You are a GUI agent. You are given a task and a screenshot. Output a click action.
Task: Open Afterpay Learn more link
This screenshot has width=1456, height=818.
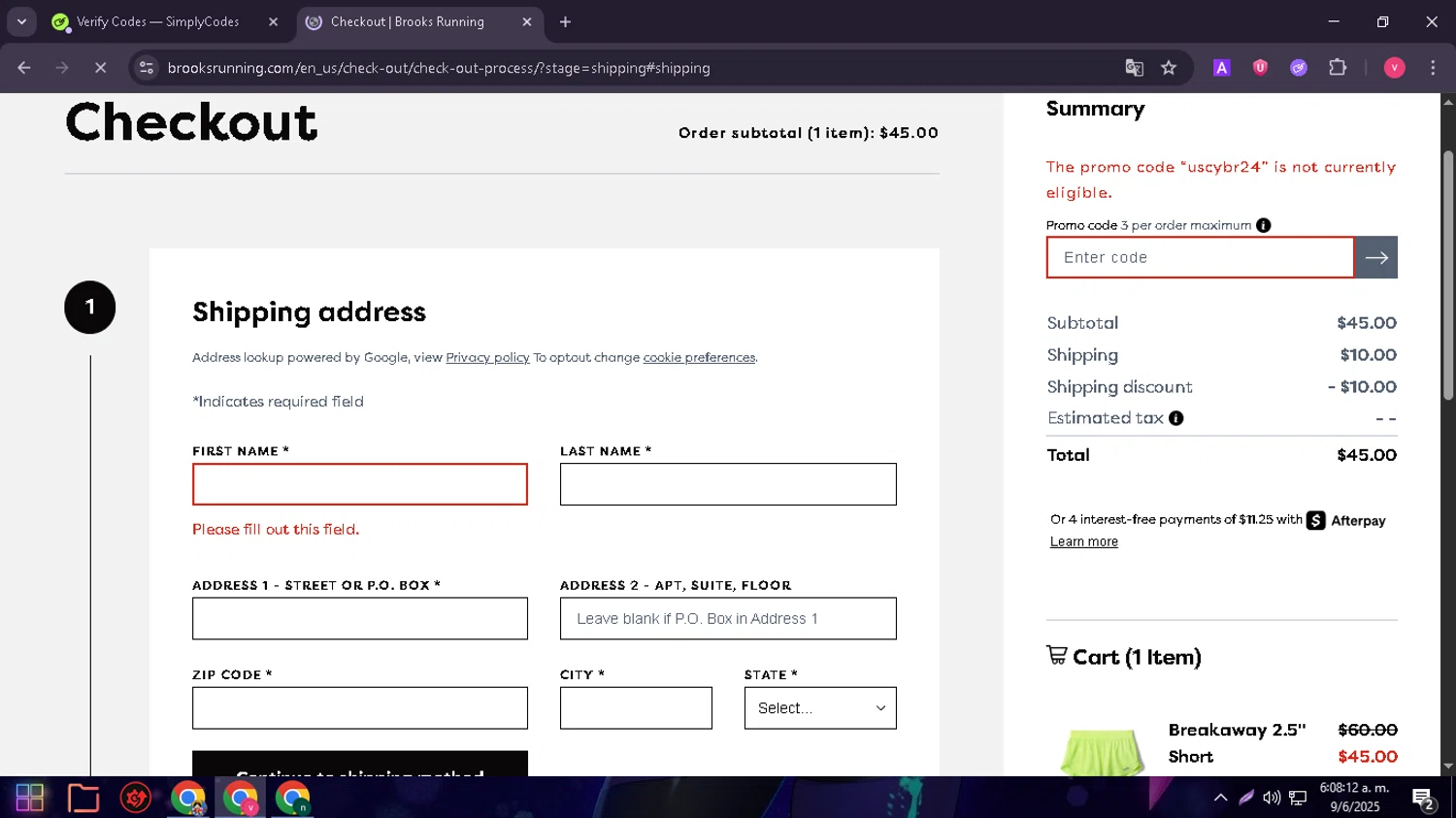tap(1084, 541)
